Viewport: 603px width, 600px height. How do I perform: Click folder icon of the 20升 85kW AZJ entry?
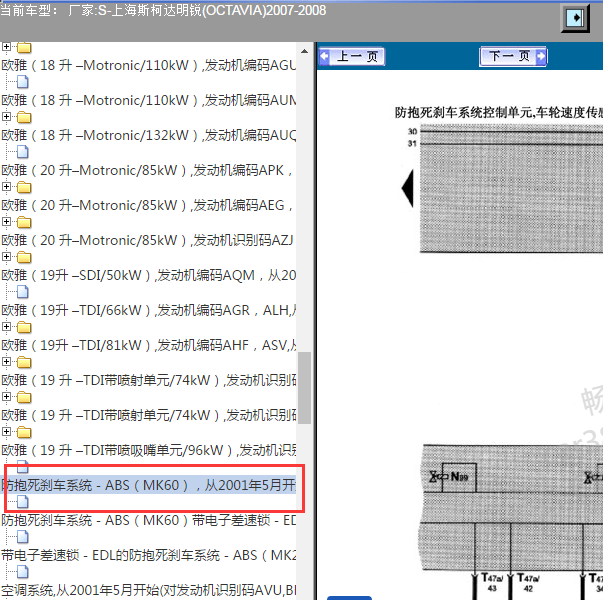(x=24, y=222)
